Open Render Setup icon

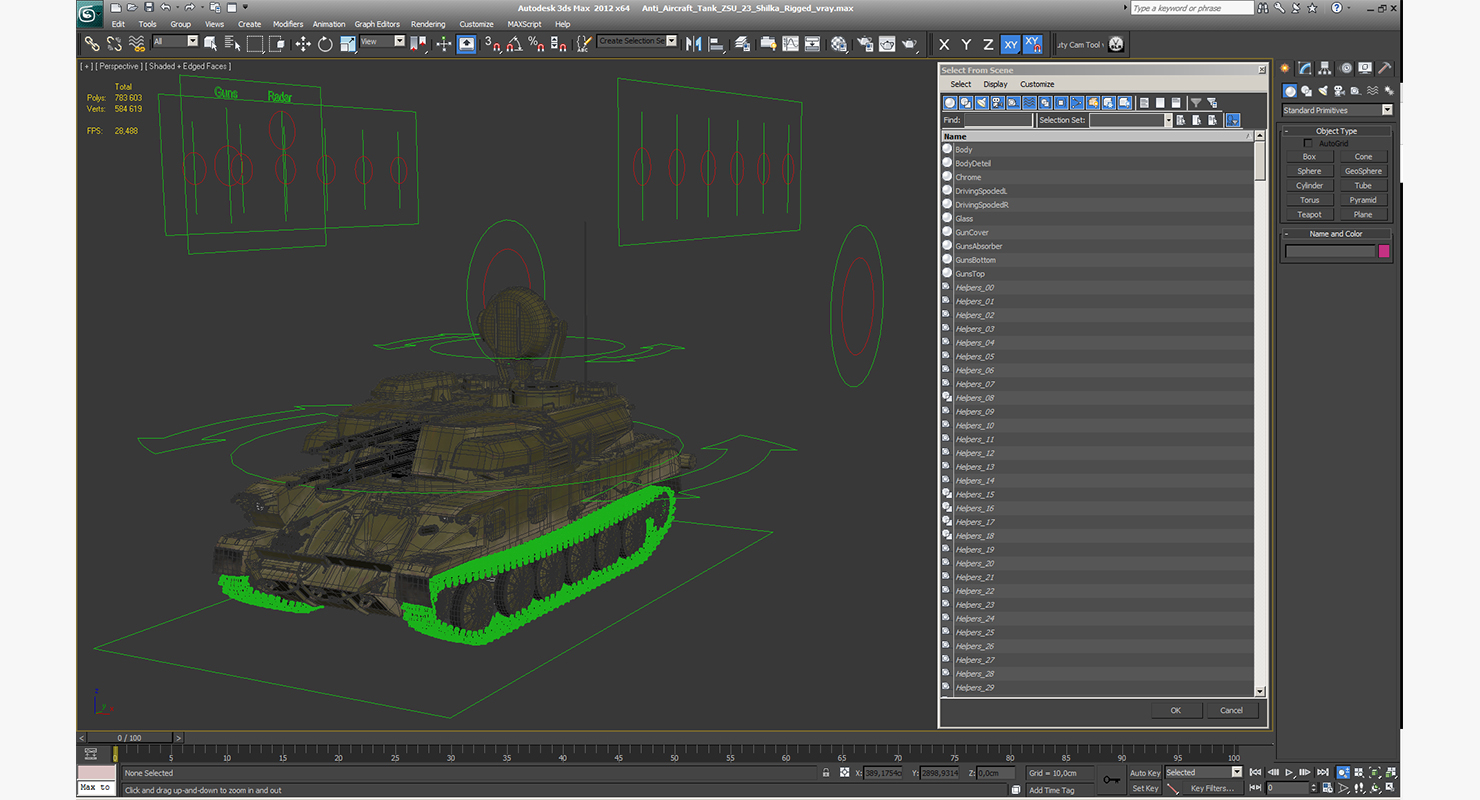coord(864,44)
